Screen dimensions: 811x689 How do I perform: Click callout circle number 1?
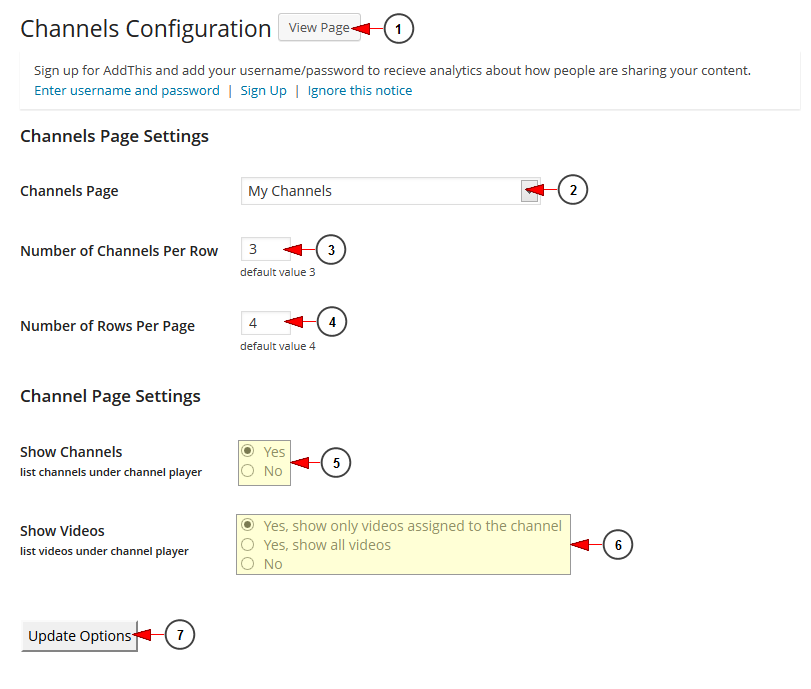click(x=398, y=29)
